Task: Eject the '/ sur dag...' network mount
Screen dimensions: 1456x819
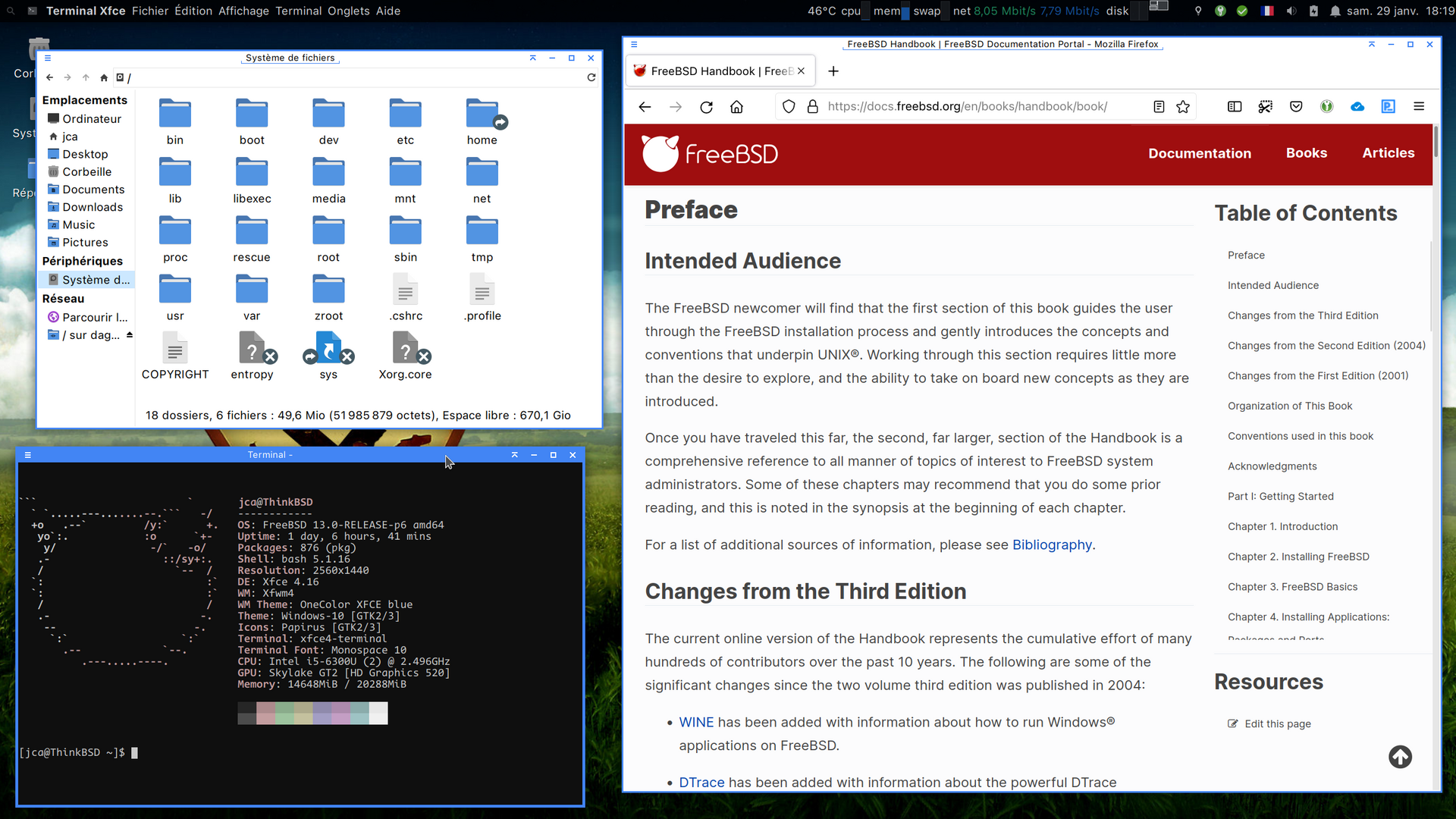Action: 130,335
